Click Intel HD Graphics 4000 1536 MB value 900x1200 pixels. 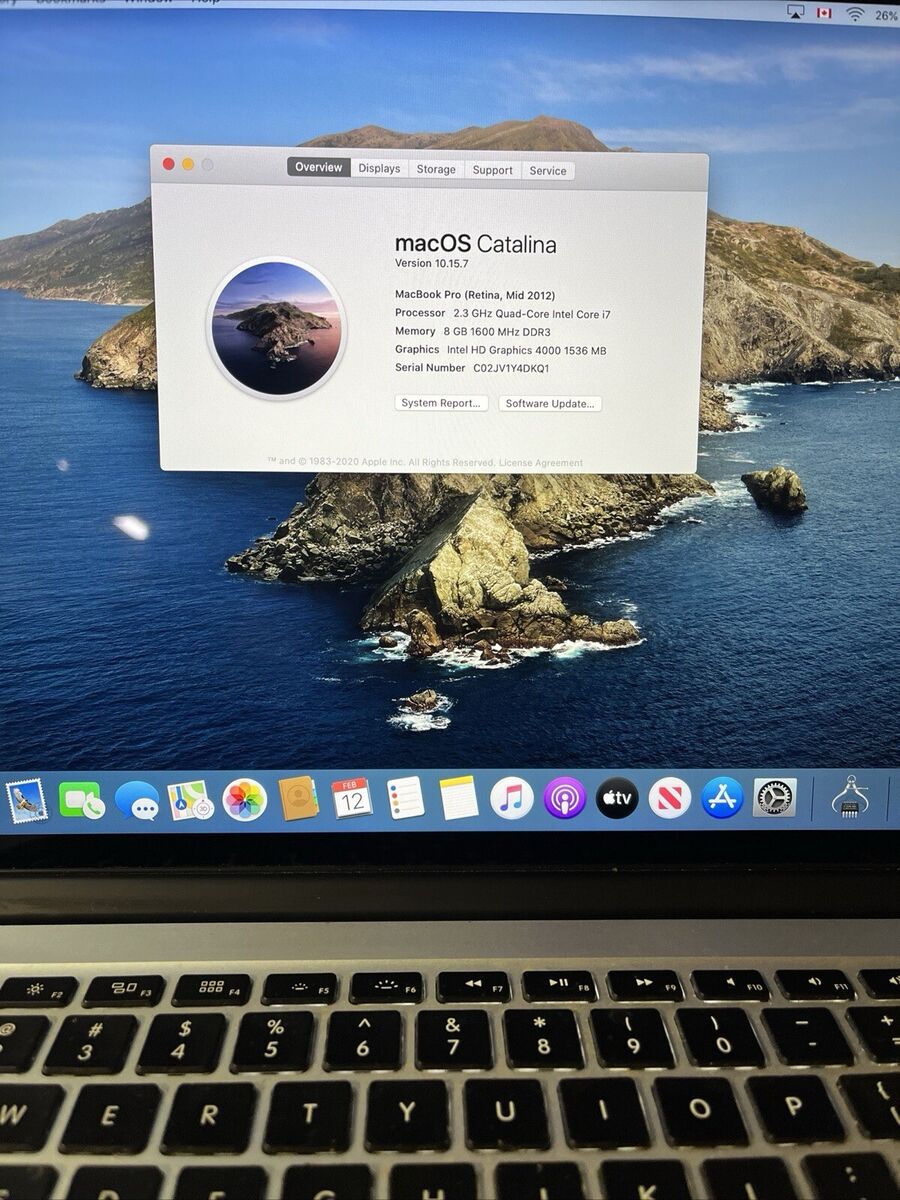pos(526,350)
